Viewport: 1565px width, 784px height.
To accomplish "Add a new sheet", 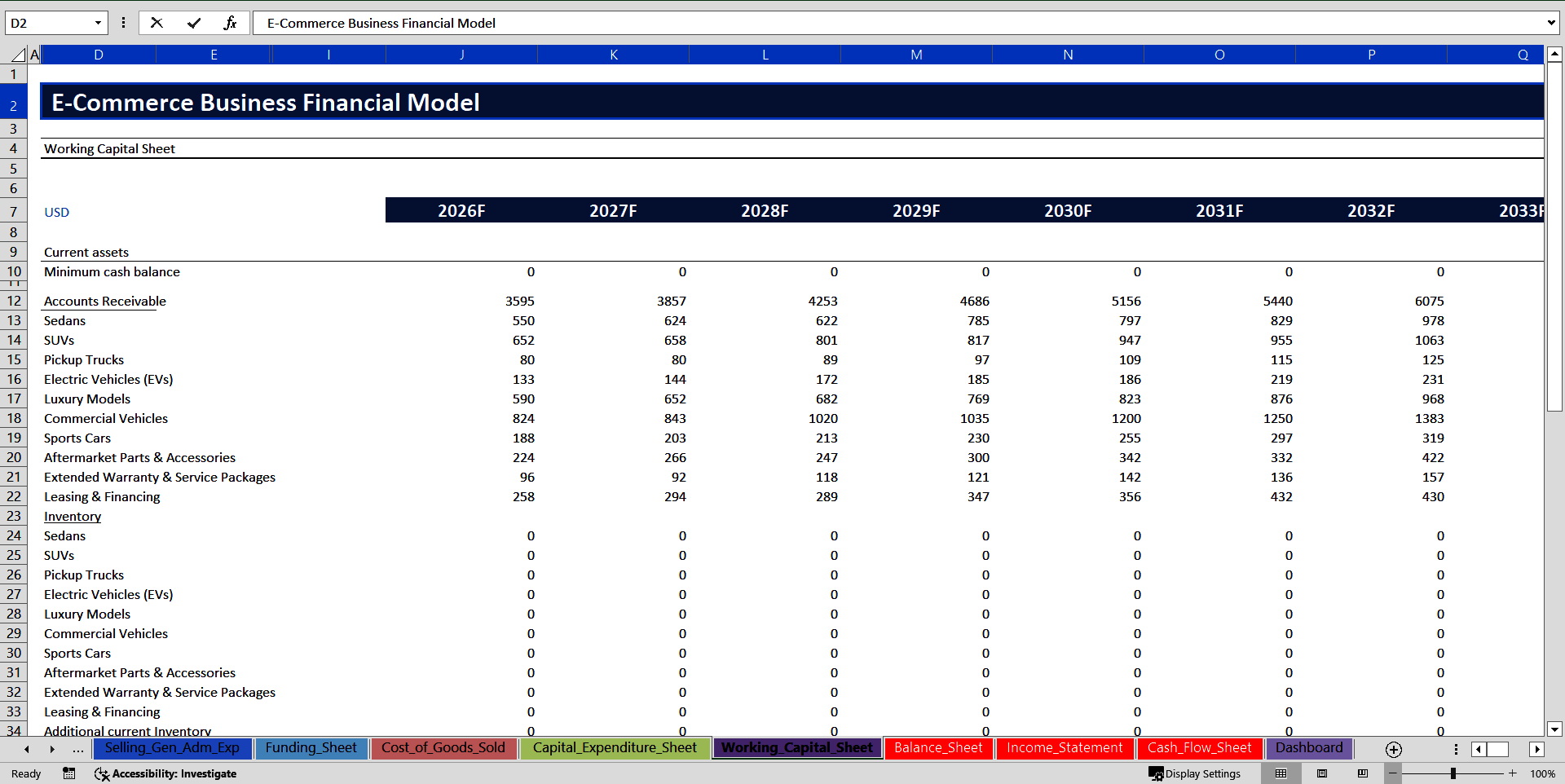I will tap(1394, 749).
